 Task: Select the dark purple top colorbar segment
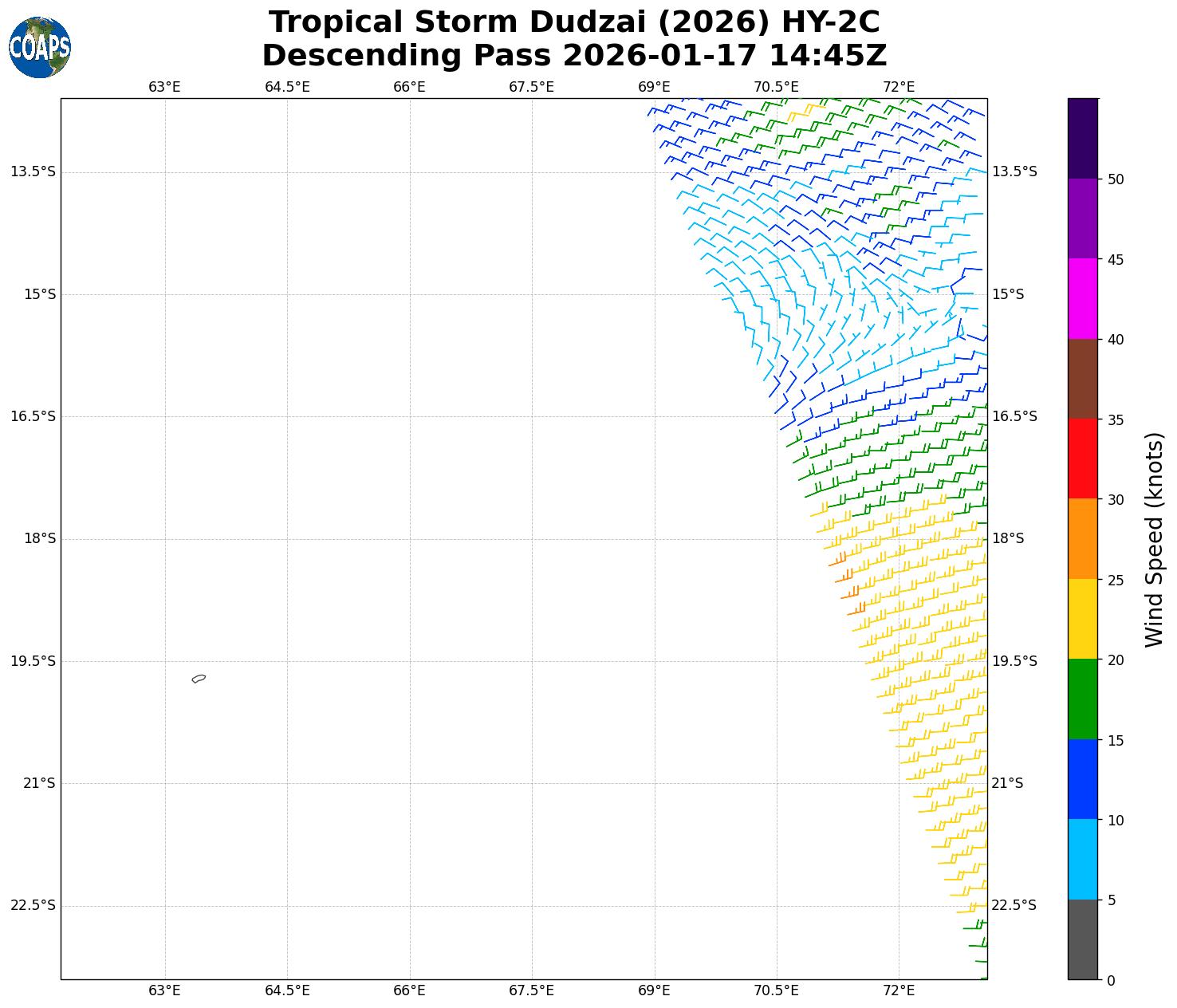point(1082,138)
